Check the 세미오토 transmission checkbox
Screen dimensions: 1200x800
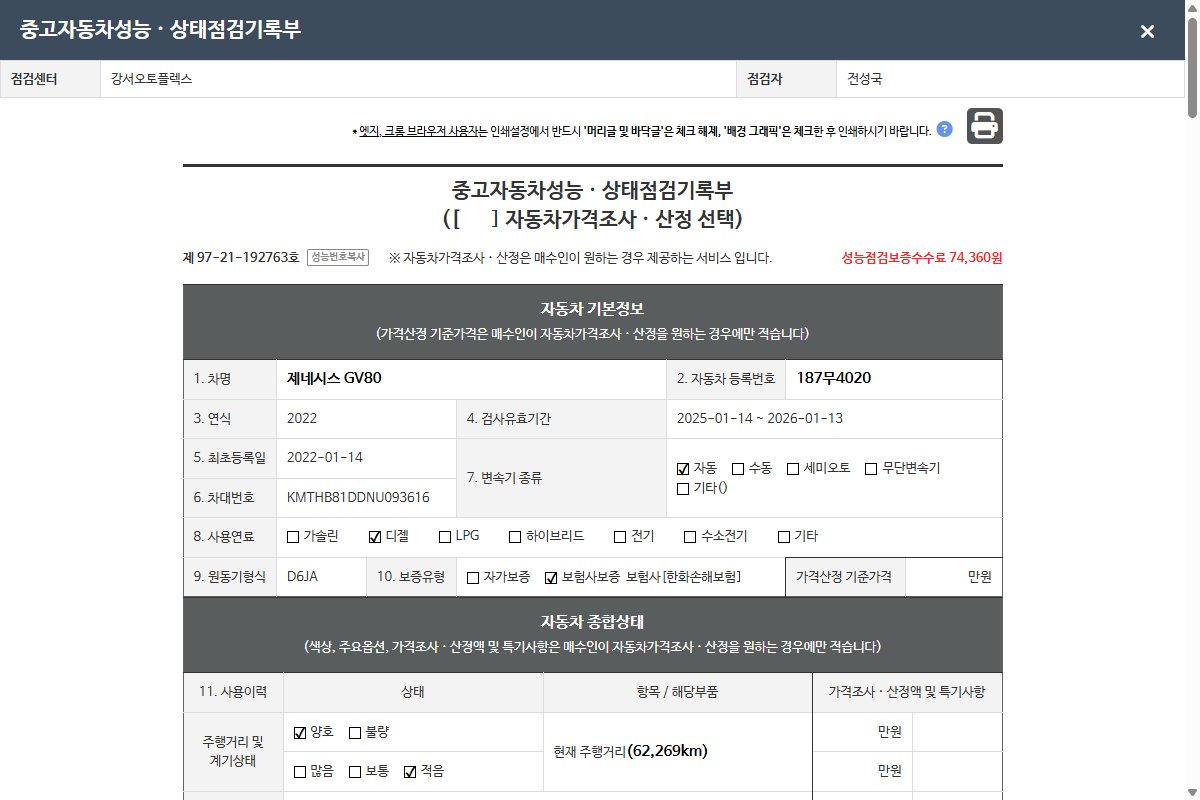coord(793,468)
